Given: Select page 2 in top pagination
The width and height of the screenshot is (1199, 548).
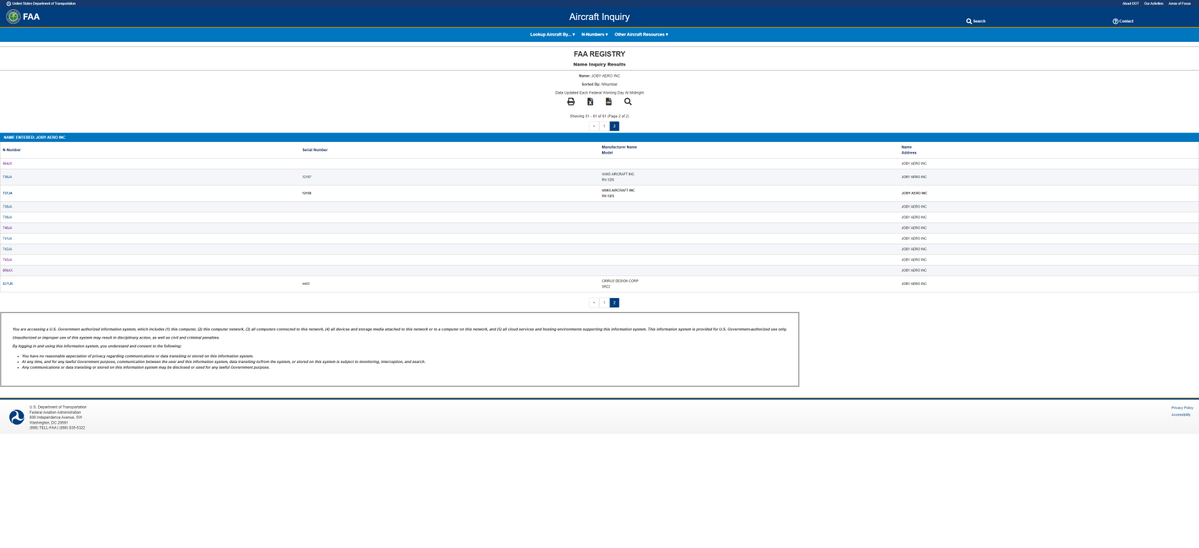Looking at the screenshot, I should [614, 126].
